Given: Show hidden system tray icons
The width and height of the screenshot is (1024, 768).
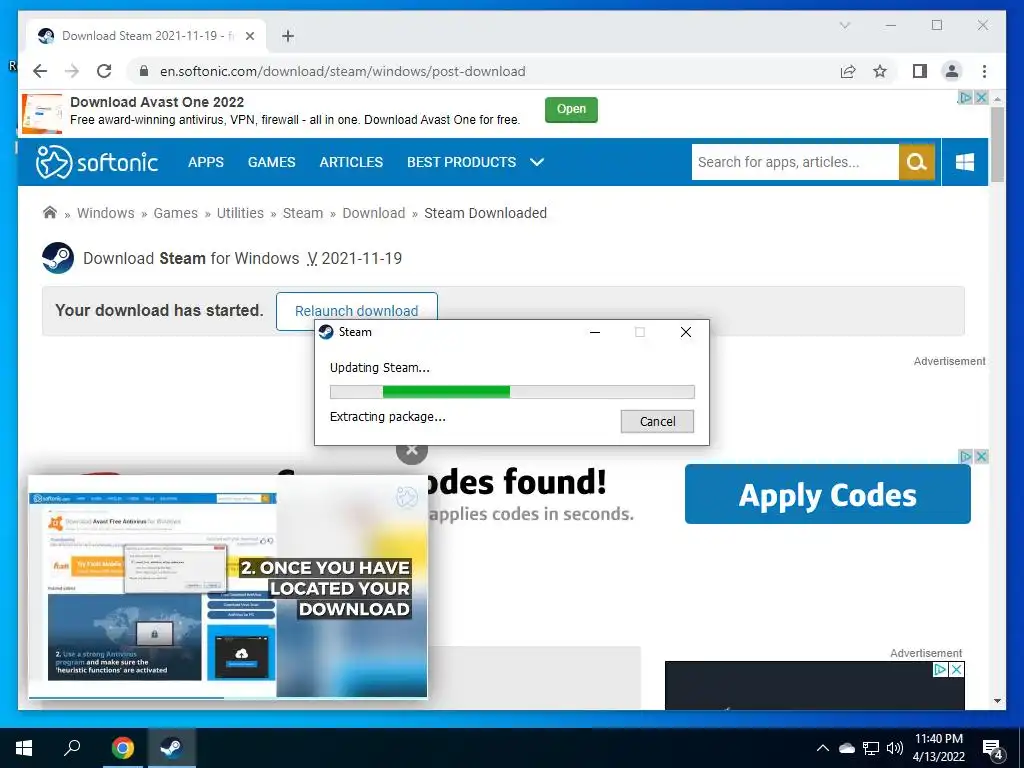Looking at the screenshot, I should coord(823,748).
